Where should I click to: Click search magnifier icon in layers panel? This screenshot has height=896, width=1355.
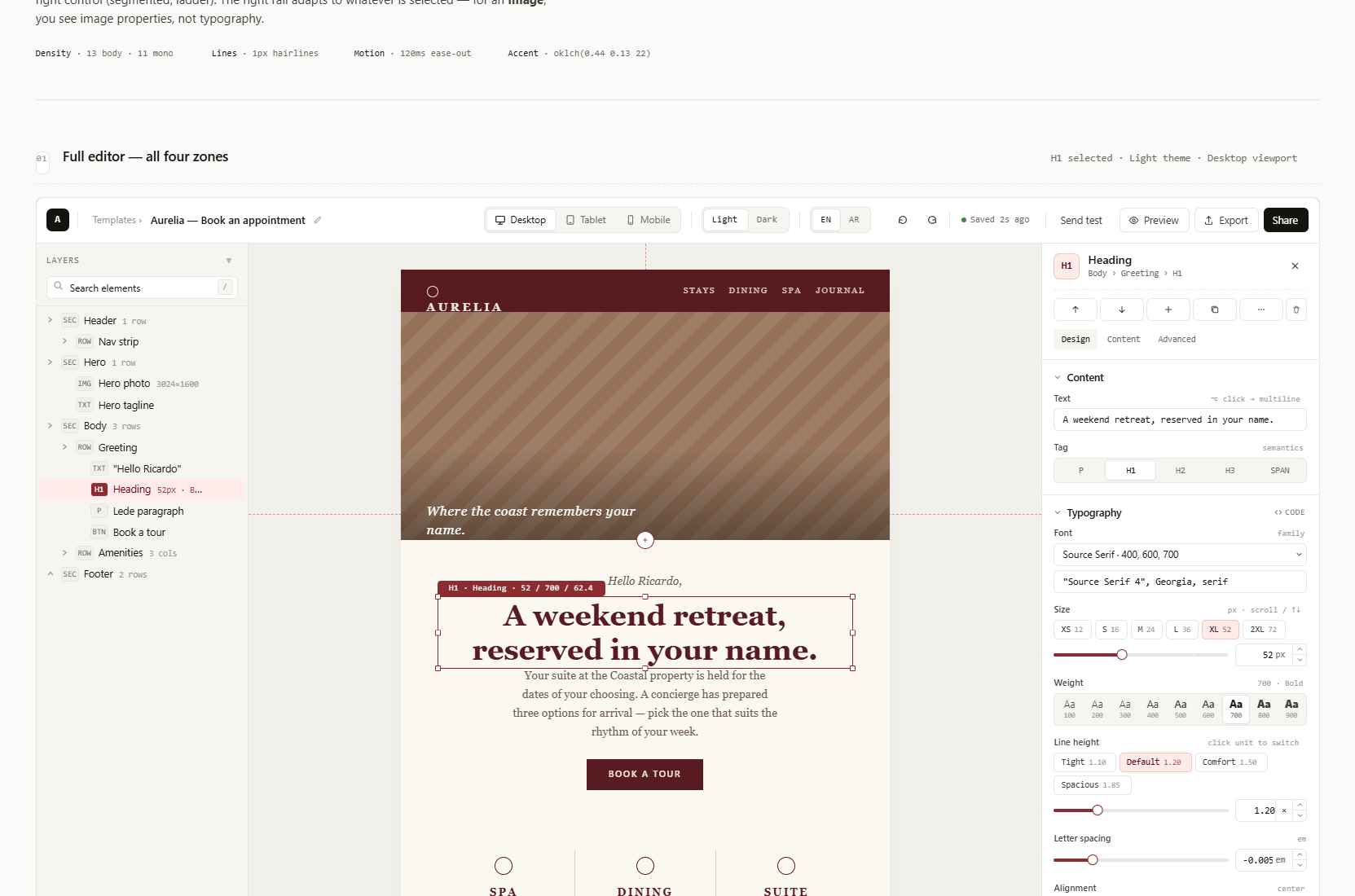(x=59, y=287)
